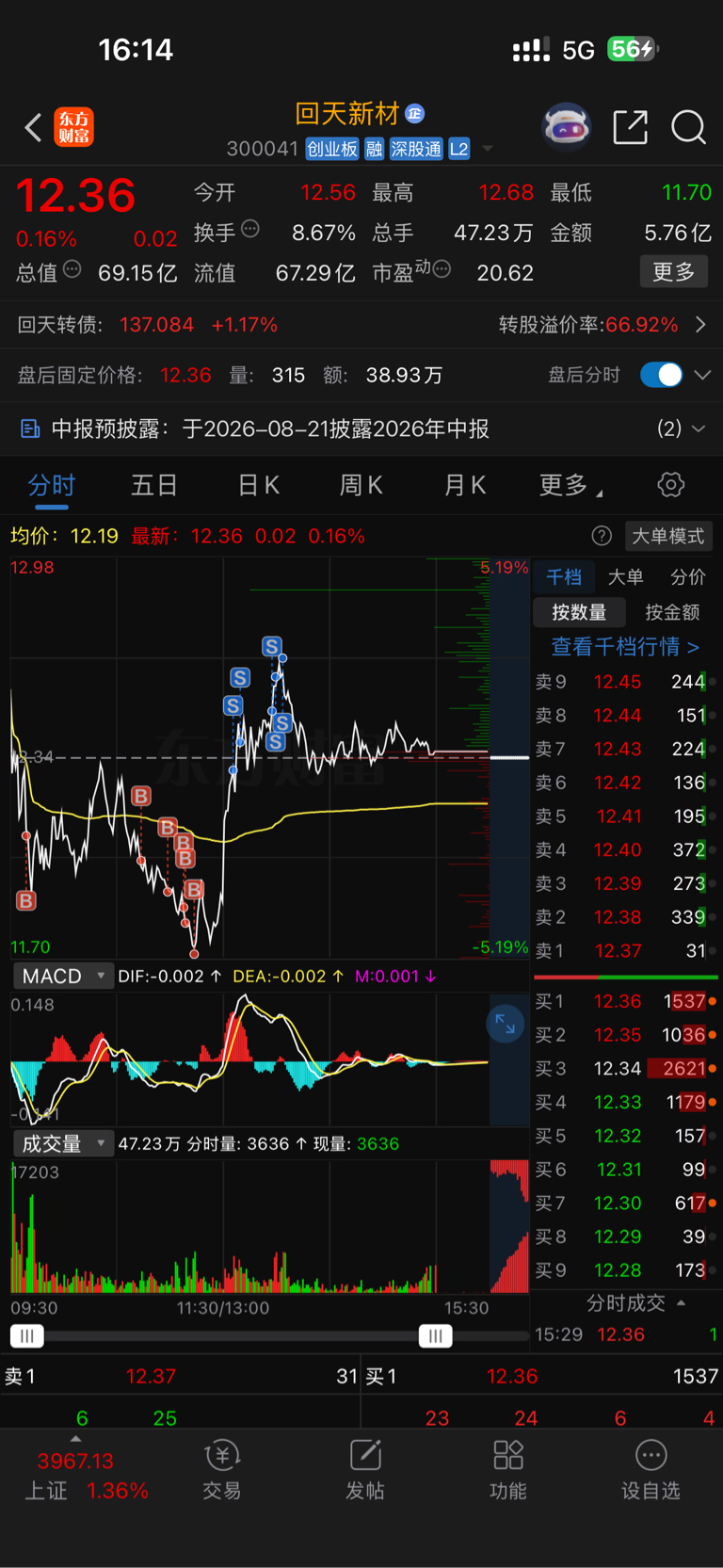Expand the stock tags dropdown arrow
This screenshot has height=1568, width=723.
tap(488, 149)
